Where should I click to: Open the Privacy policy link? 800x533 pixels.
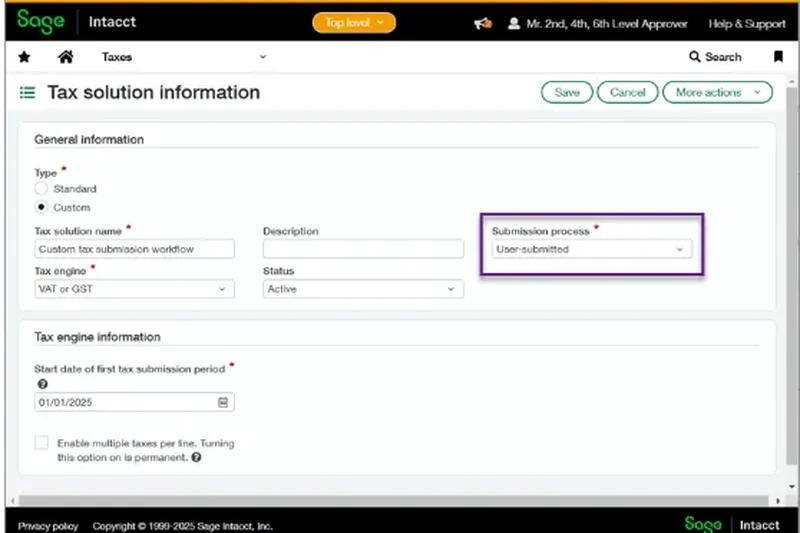[x=48, y=526]
